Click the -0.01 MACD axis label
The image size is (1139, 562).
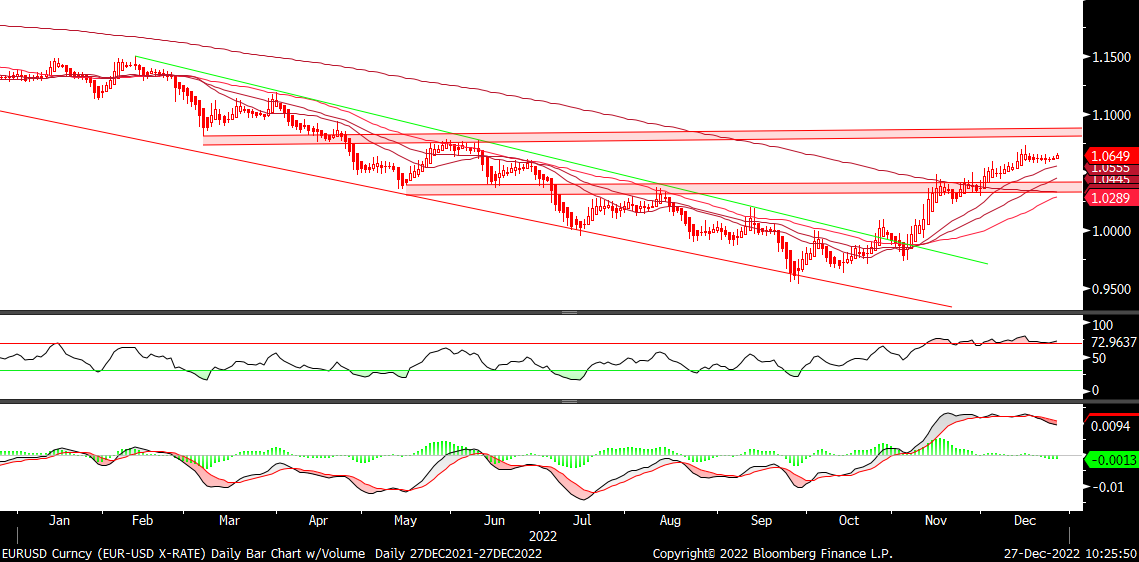coord(1106,486)
